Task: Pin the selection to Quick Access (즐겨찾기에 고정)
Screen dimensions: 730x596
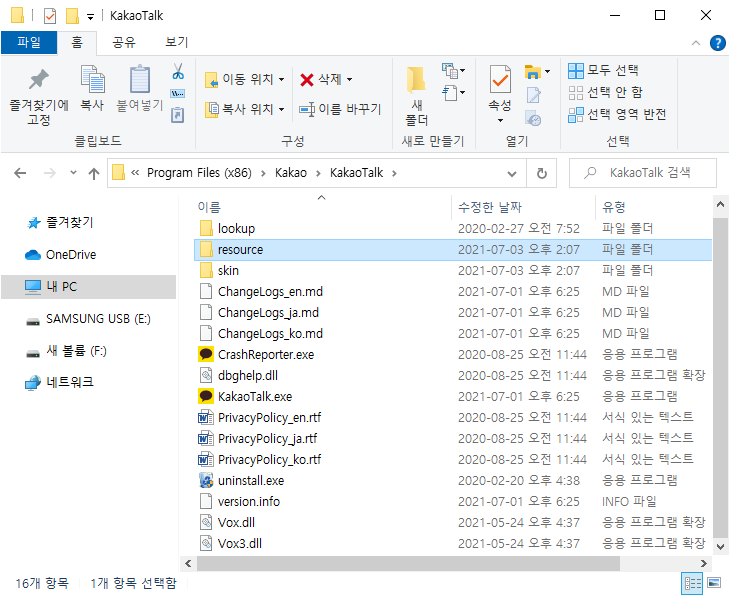Action: pos(39,96)
